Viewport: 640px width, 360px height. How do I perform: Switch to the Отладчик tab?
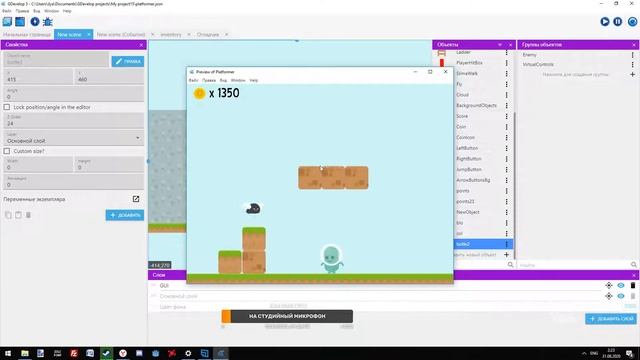point(208,35)
